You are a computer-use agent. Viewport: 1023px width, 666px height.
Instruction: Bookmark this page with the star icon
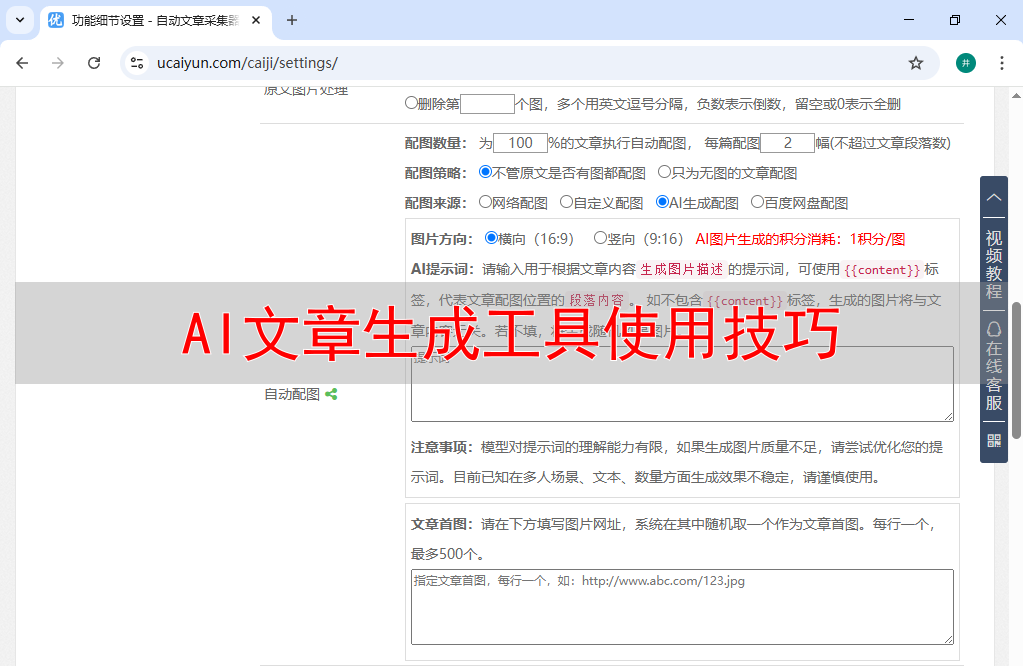916,63
